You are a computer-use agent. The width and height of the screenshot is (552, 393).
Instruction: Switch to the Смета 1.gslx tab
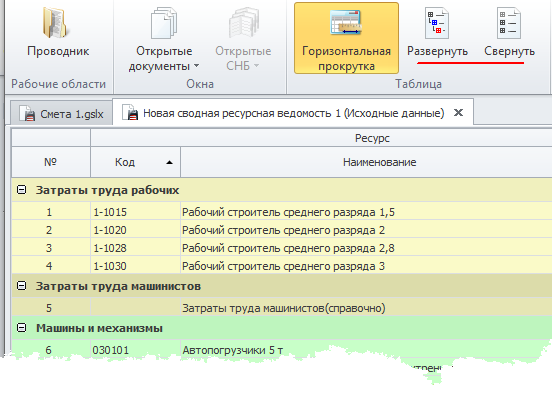tap(62, 113)
